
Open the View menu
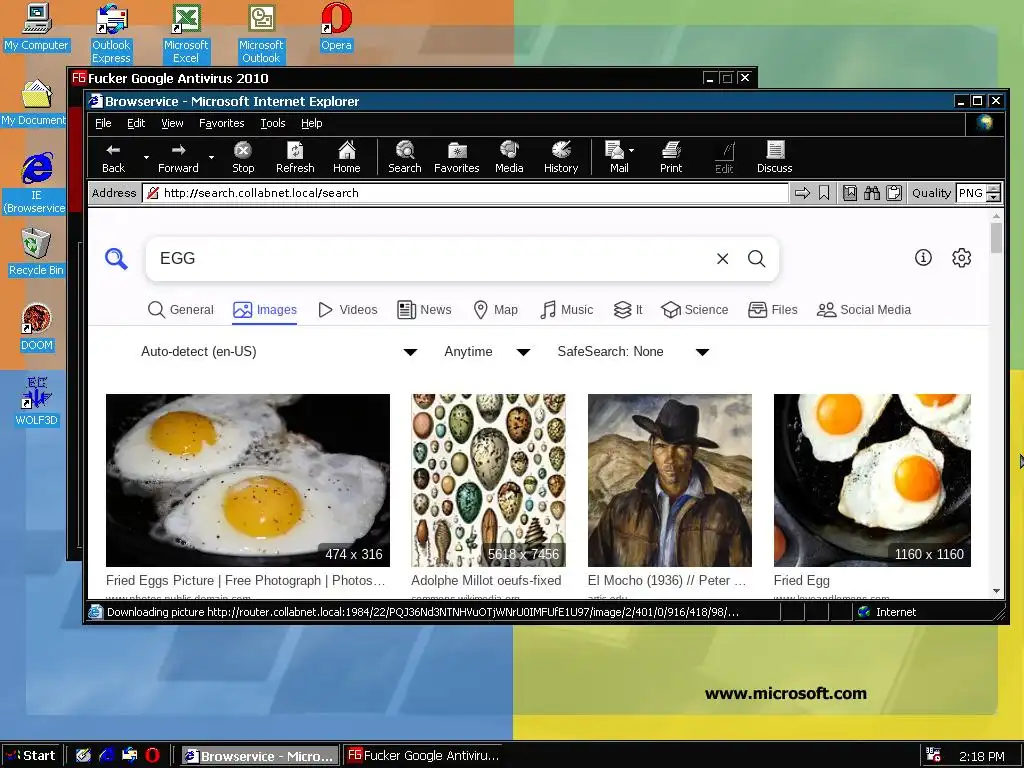[x=172, y=123]
